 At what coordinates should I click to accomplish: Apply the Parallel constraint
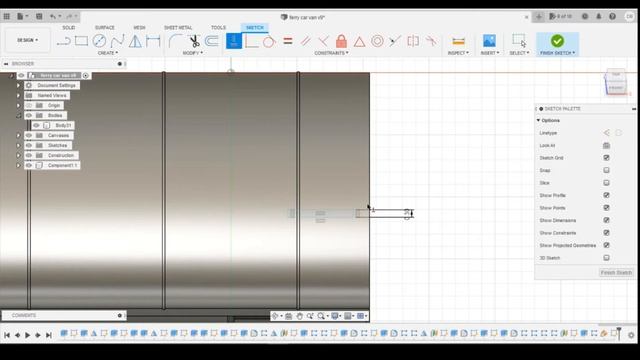[306, 41]
